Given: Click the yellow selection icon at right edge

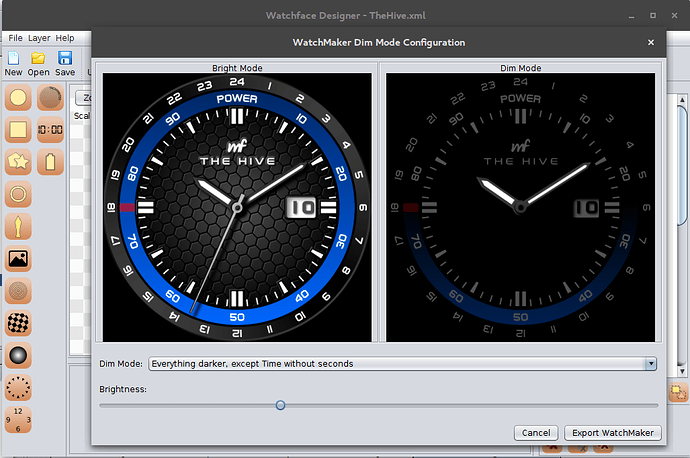Looking at the screenshot, I should [x=678, y=392].
